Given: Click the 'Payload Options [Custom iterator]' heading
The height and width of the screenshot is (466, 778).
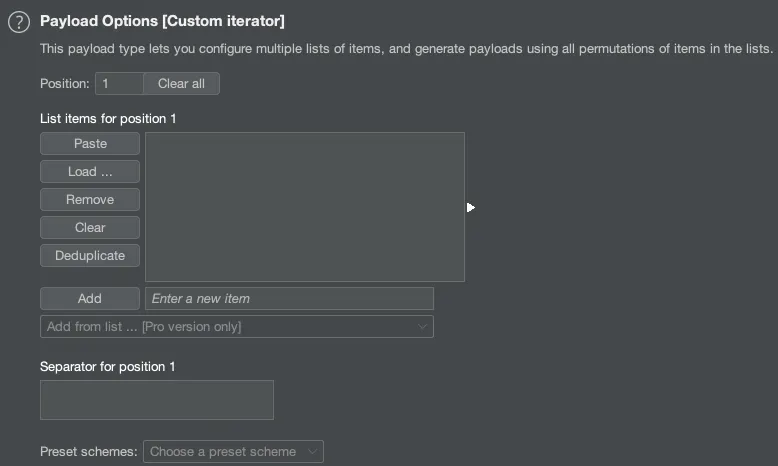Looking at the screenshot, I should pyautogui.click(x=162, y=21).
